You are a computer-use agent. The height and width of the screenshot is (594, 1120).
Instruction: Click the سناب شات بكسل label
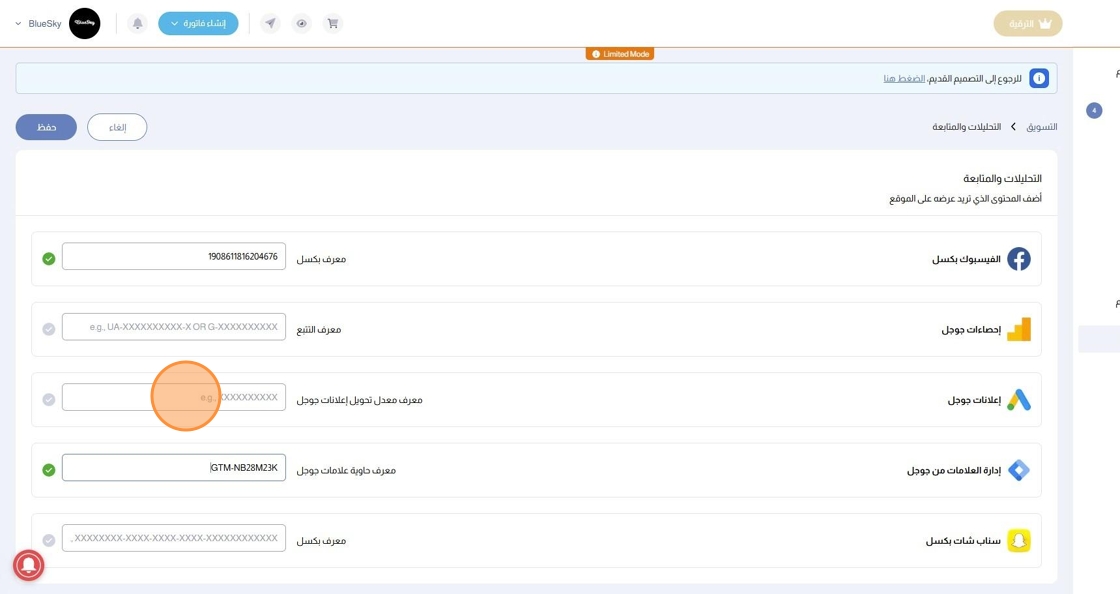(963, 541)
